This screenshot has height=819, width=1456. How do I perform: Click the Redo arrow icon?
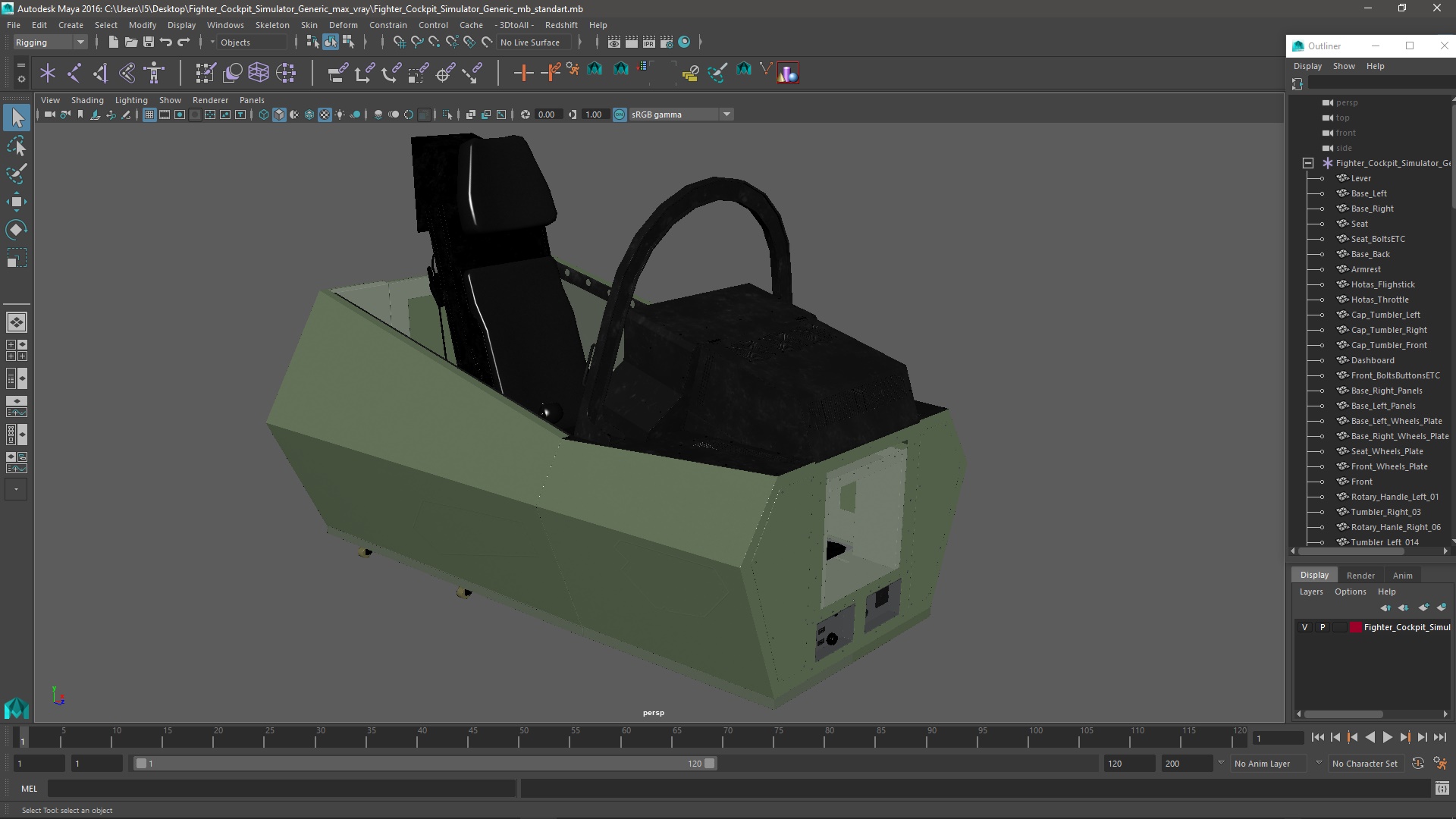(x=184, y=42)
